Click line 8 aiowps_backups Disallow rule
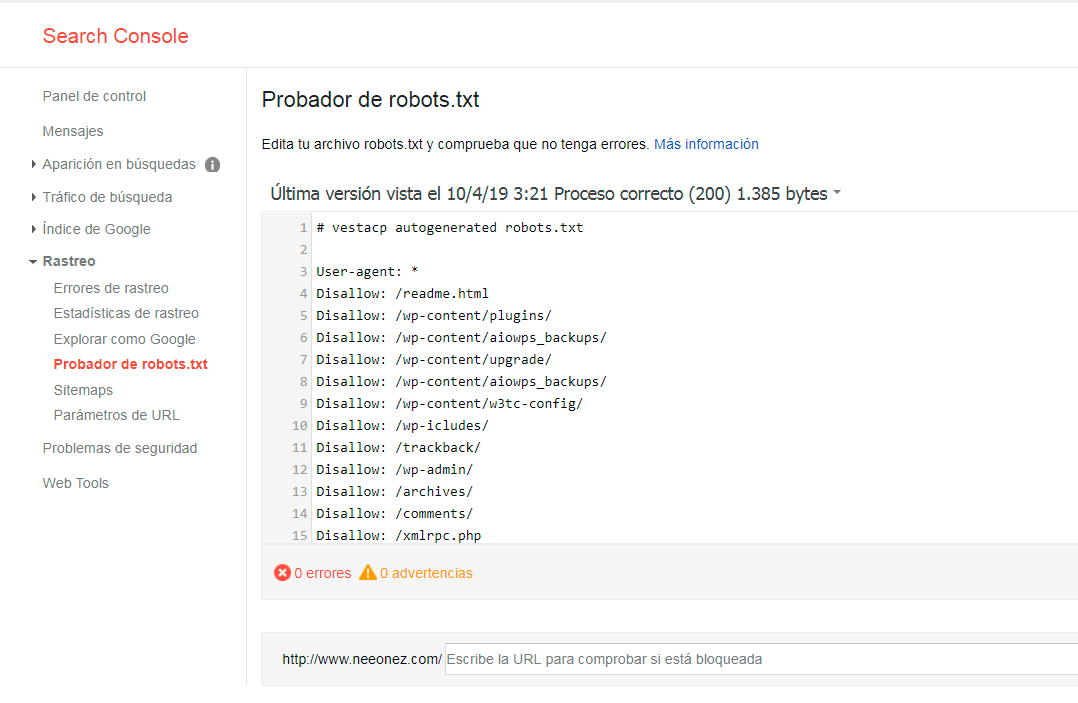 tap(461, 381)
